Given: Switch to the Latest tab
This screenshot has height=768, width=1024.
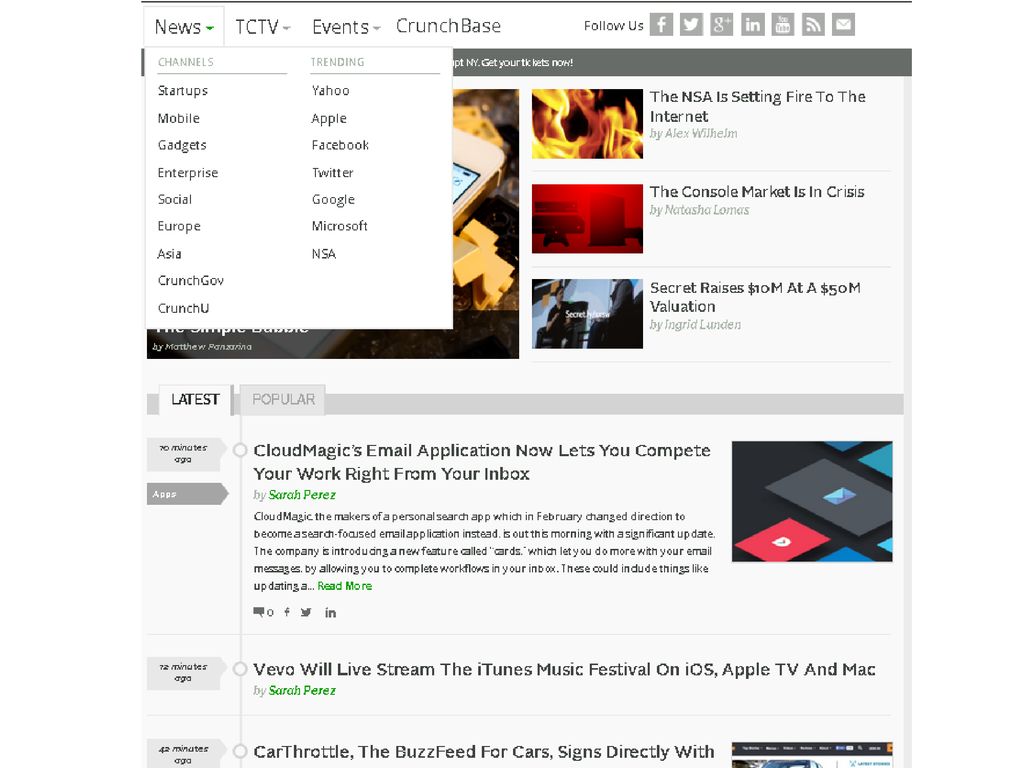Looking at the screenshot, I should [195, 399].
